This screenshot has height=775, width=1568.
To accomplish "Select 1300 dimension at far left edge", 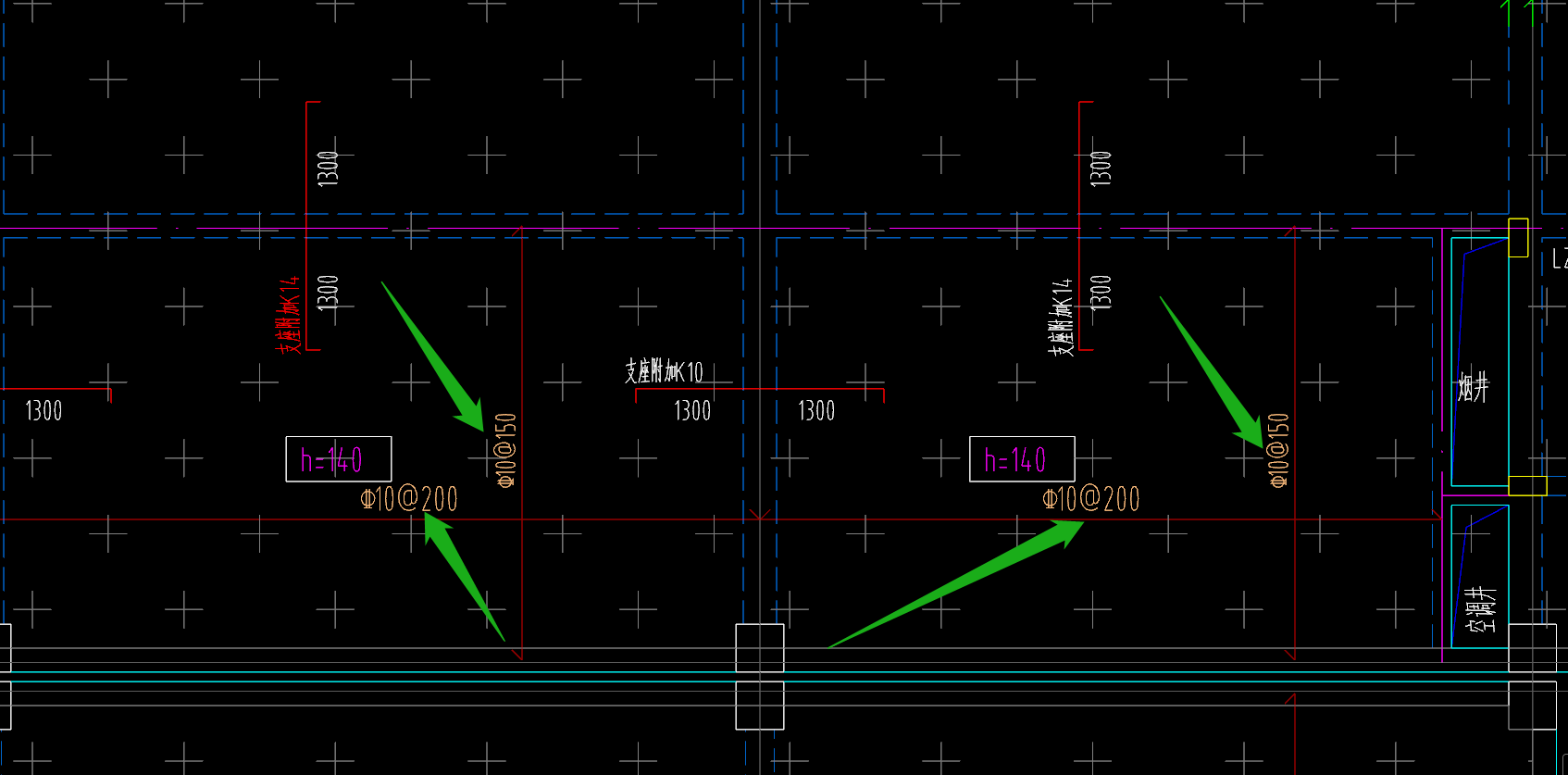I will coord(44,410).
